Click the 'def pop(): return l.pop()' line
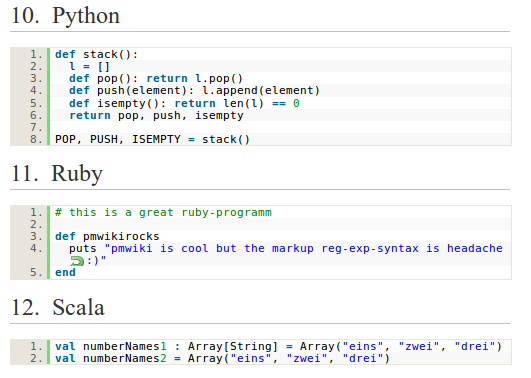Screen dimensions: 531x378 click(156, 79)
